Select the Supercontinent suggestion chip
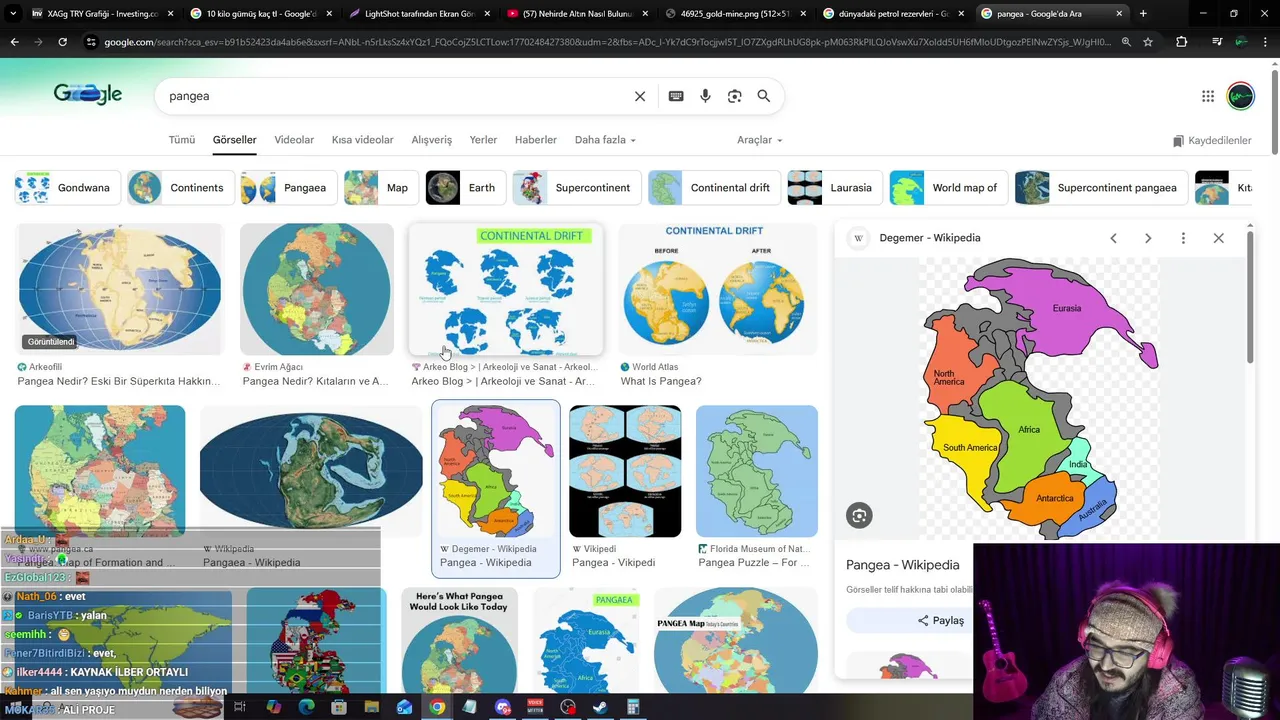Viewport: 1280px width, 720px height. [x=577, y=188]
